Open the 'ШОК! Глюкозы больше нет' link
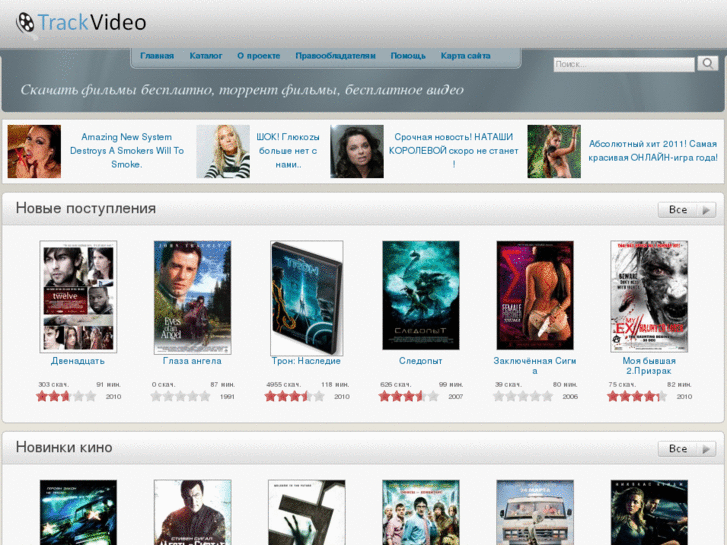Viewport: 727px width, 545px height. click(x=288, y=151)
